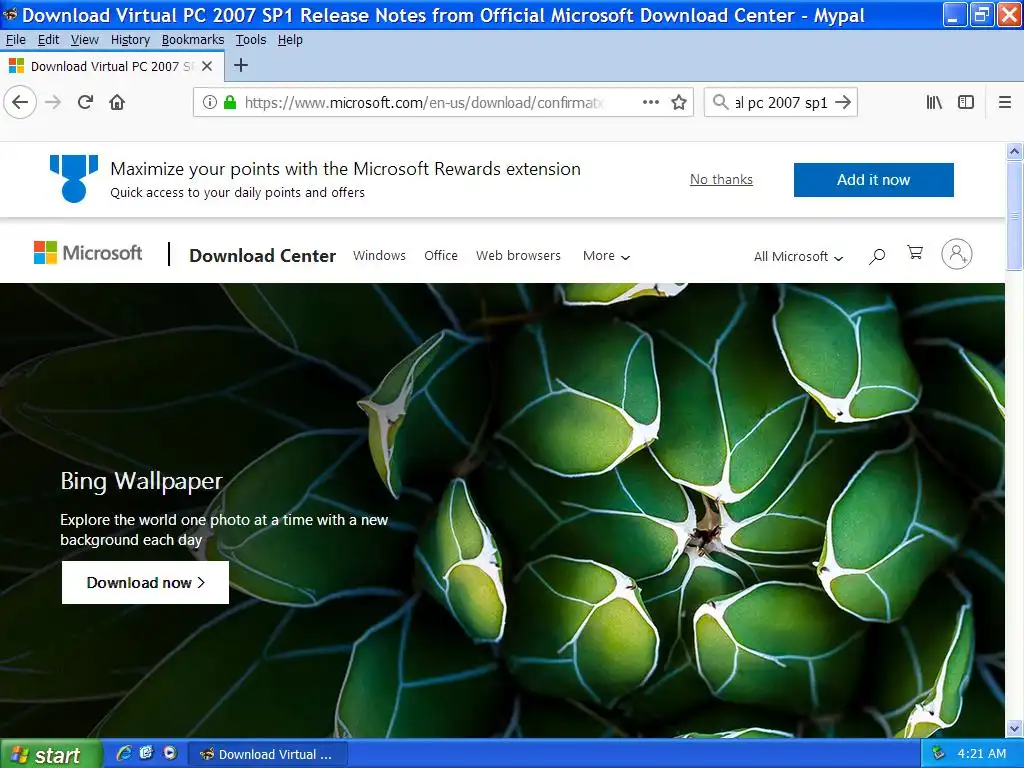Click the vertical scrollbar thumb
The height and width of the screenshot is (768, 1024).
point(1014,215)
